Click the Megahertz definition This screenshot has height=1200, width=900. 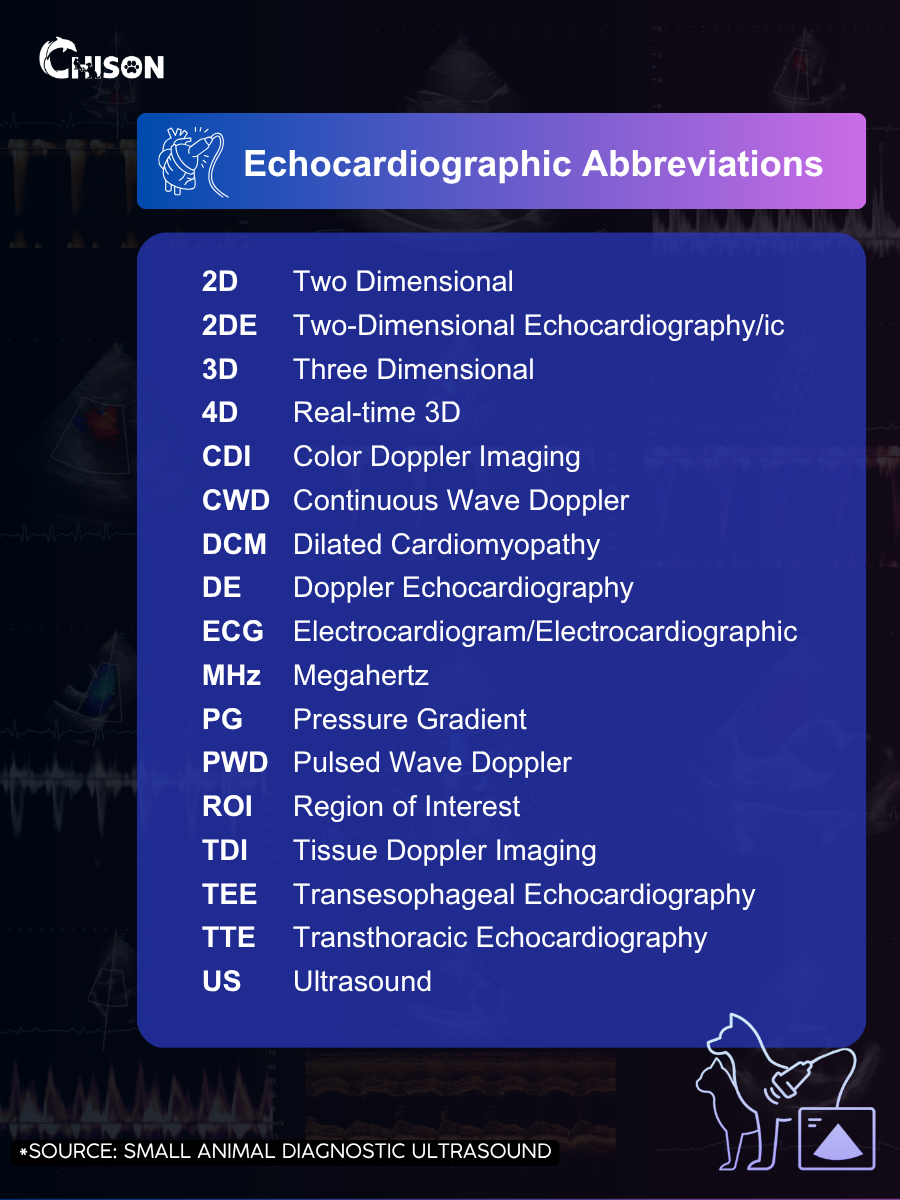pos(361,677)
